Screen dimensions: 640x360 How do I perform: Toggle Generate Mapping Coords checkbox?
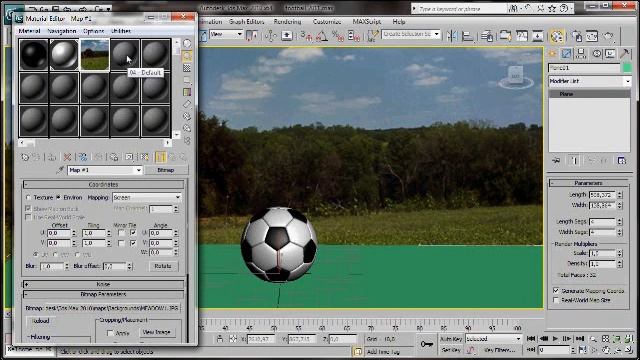(x=556, y=291)
